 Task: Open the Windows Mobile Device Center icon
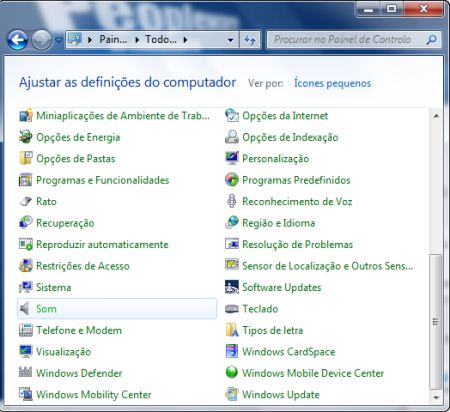coord(232,373)
